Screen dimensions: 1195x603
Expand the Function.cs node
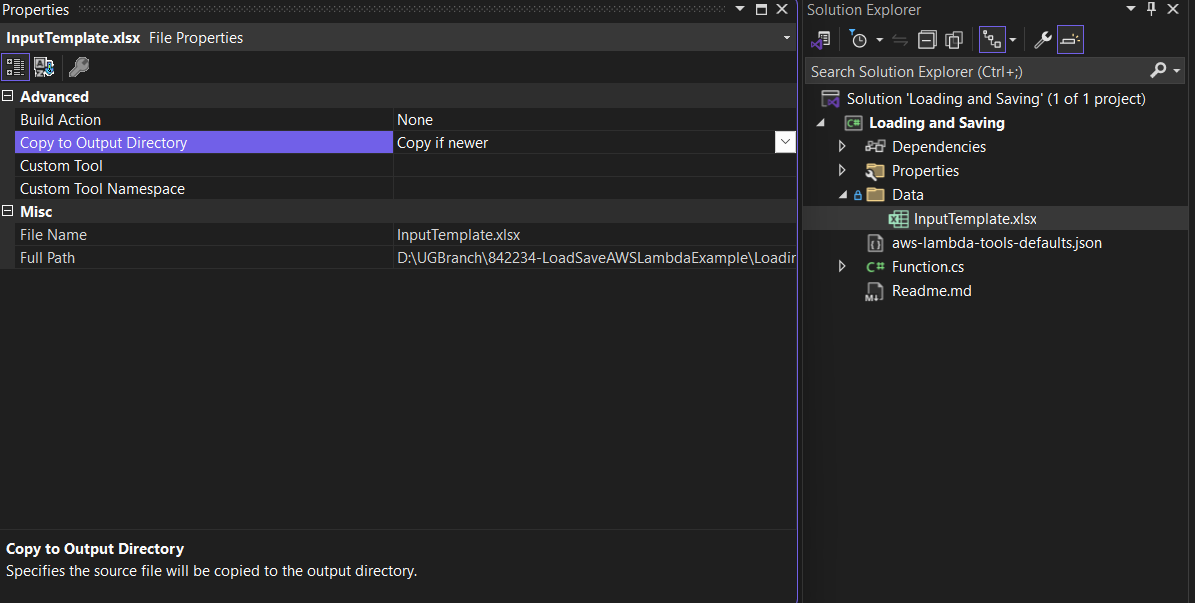coord(842,266)
